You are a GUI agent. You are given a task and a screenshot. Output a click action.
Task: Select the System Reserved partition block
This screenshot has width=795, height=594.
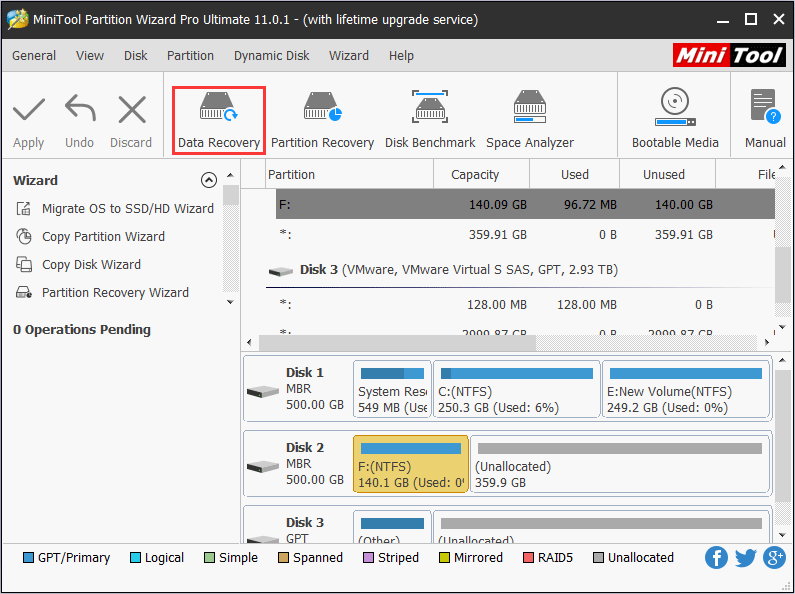[x=392, y=389]
